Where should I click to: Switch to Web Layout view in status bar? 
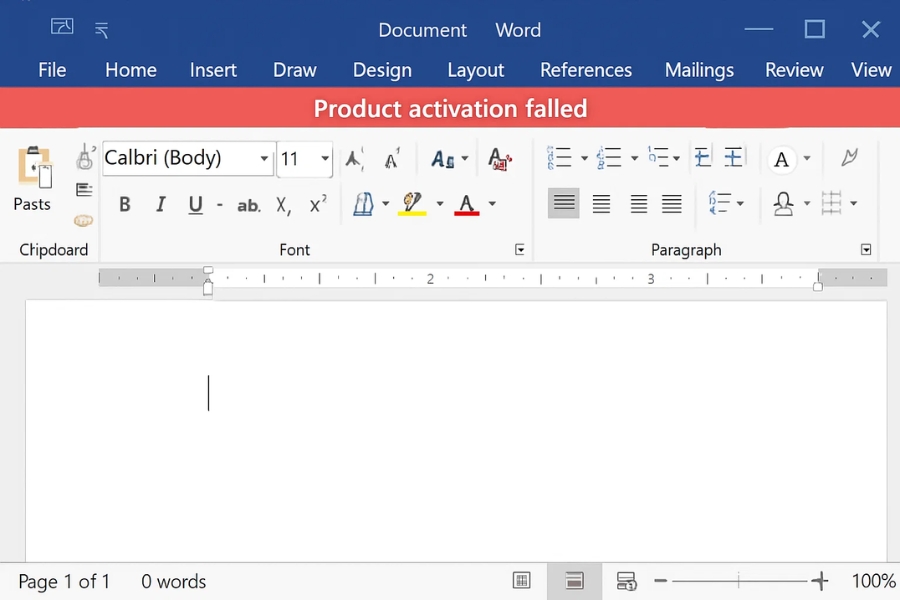pyautogui.click(x=626, y=580)
